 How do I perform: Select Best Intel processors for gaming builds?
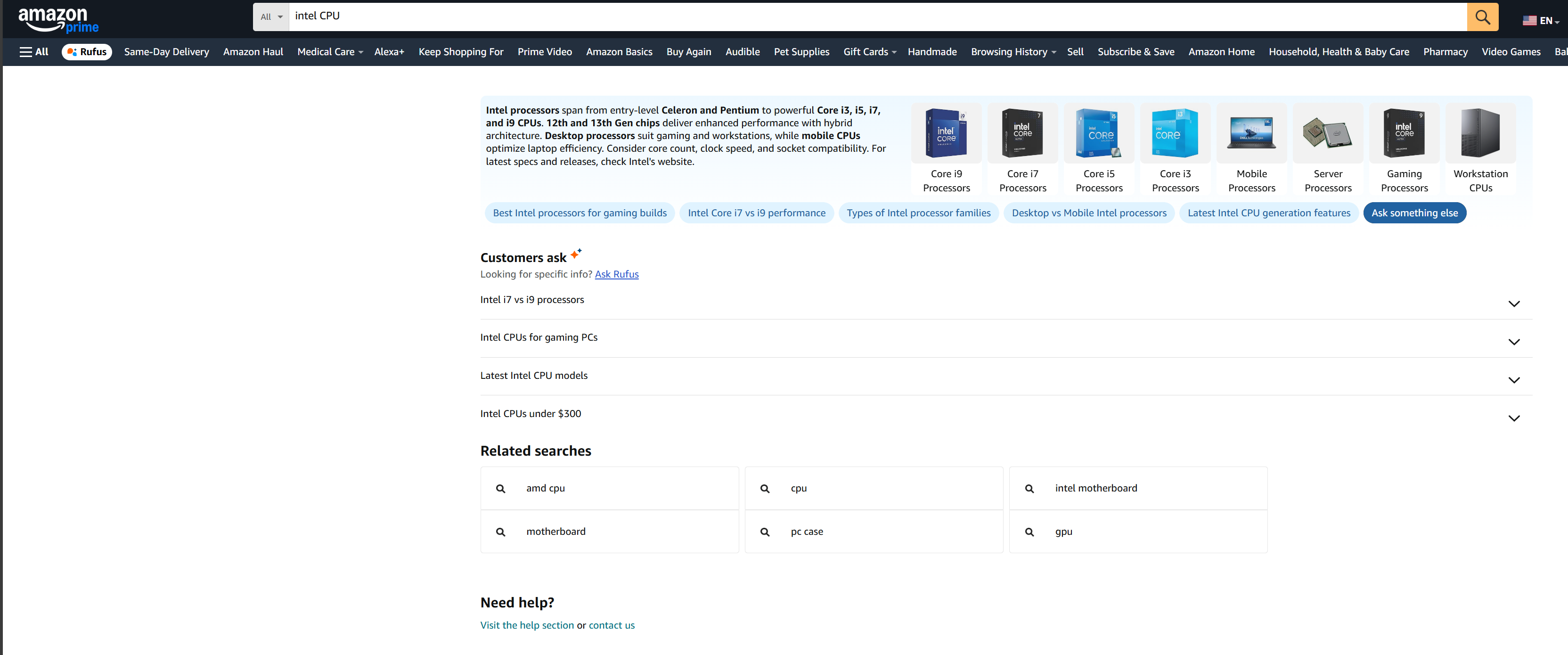580,213
